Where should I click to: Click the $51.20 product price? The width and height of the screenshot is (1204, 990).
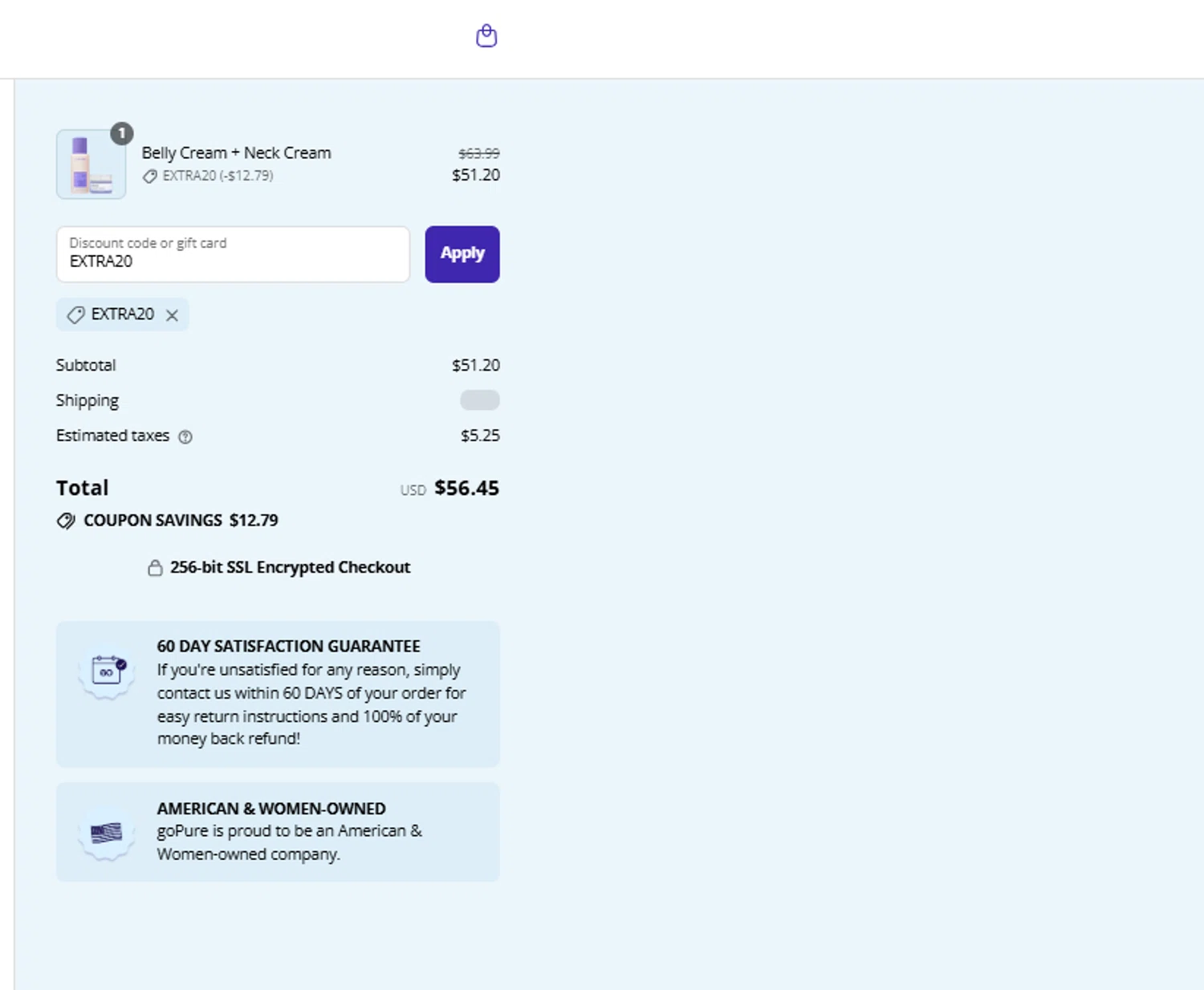coord(476,175)
